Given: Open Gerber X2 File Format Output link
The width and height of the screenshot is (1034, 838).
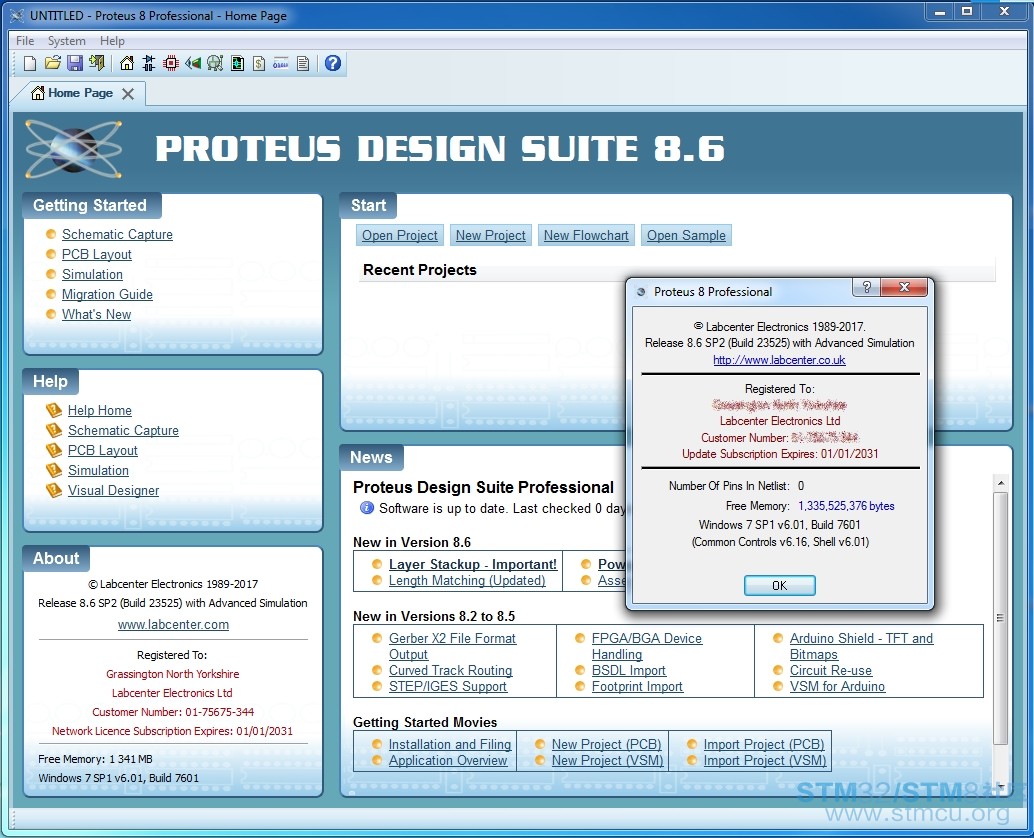Looking at the screenshot, I should (x=452, y=646).
